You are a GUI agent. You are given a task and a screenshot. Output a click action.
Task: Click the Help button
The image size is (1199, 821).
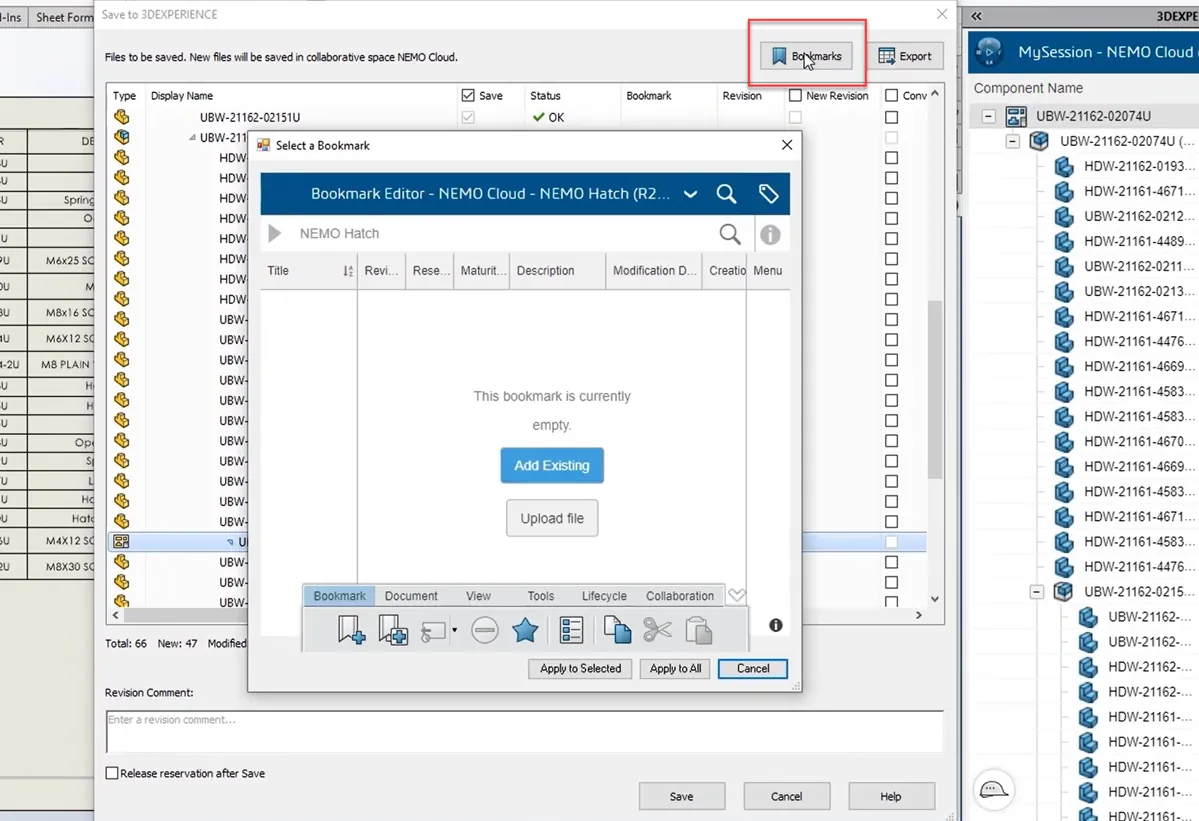click(x=891, y=796)
